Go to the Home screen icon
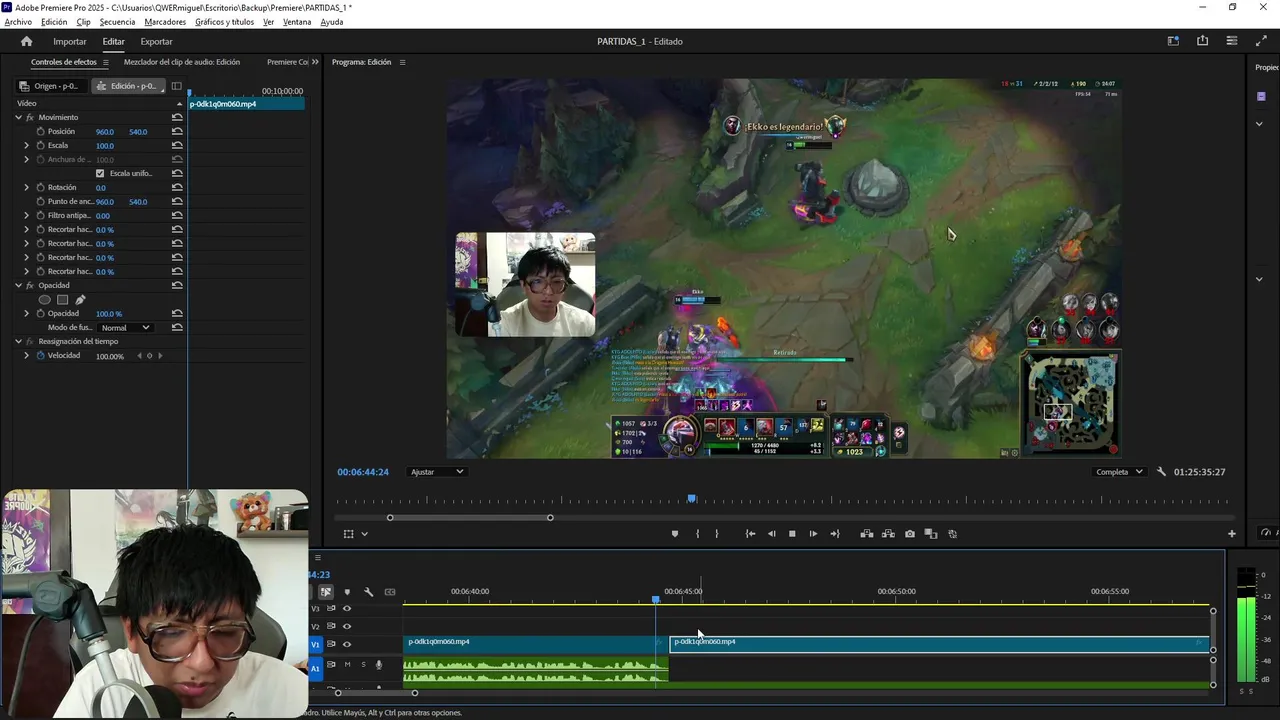This screenshot has width=1280, height=720. [x=26, y=41]
